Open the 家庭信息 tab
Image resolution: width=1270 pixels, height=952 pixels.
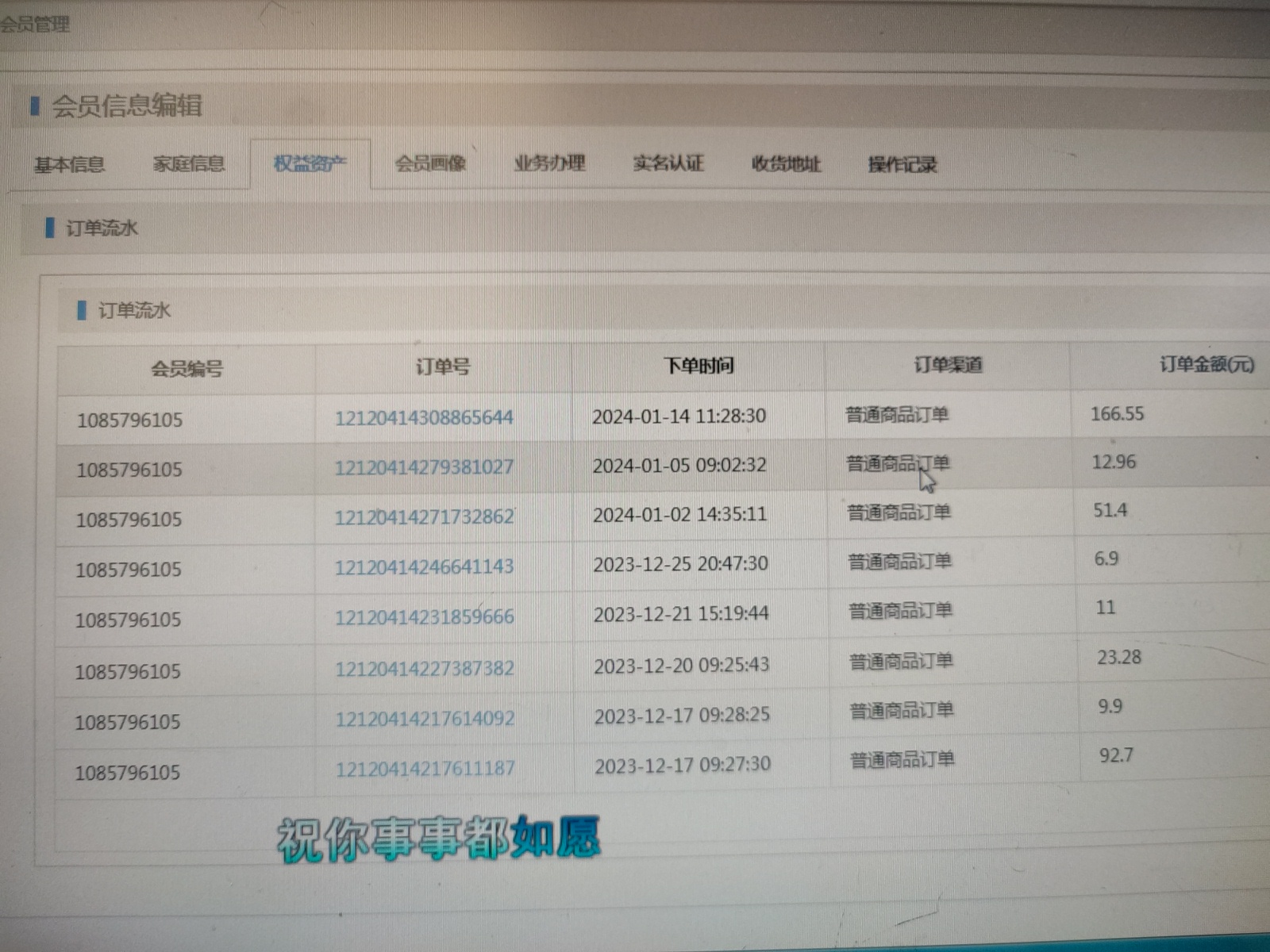189,164
